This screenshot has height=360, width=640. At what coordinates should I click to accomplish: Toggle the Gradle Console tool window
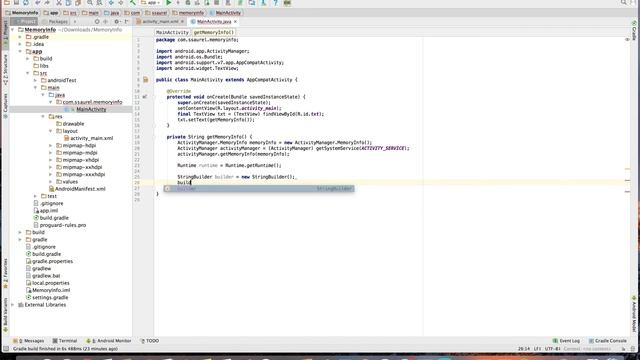pyautogui.click(x=607, y=341)
